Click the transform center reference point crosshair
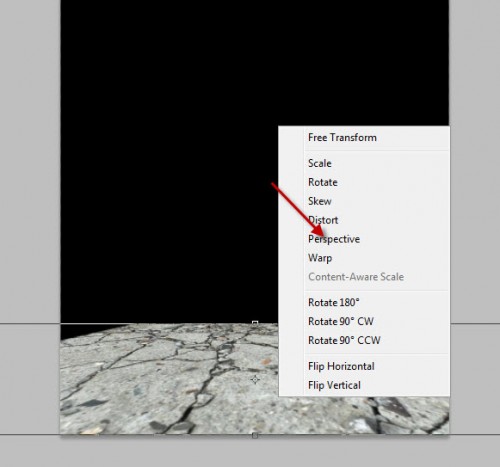 255,379
